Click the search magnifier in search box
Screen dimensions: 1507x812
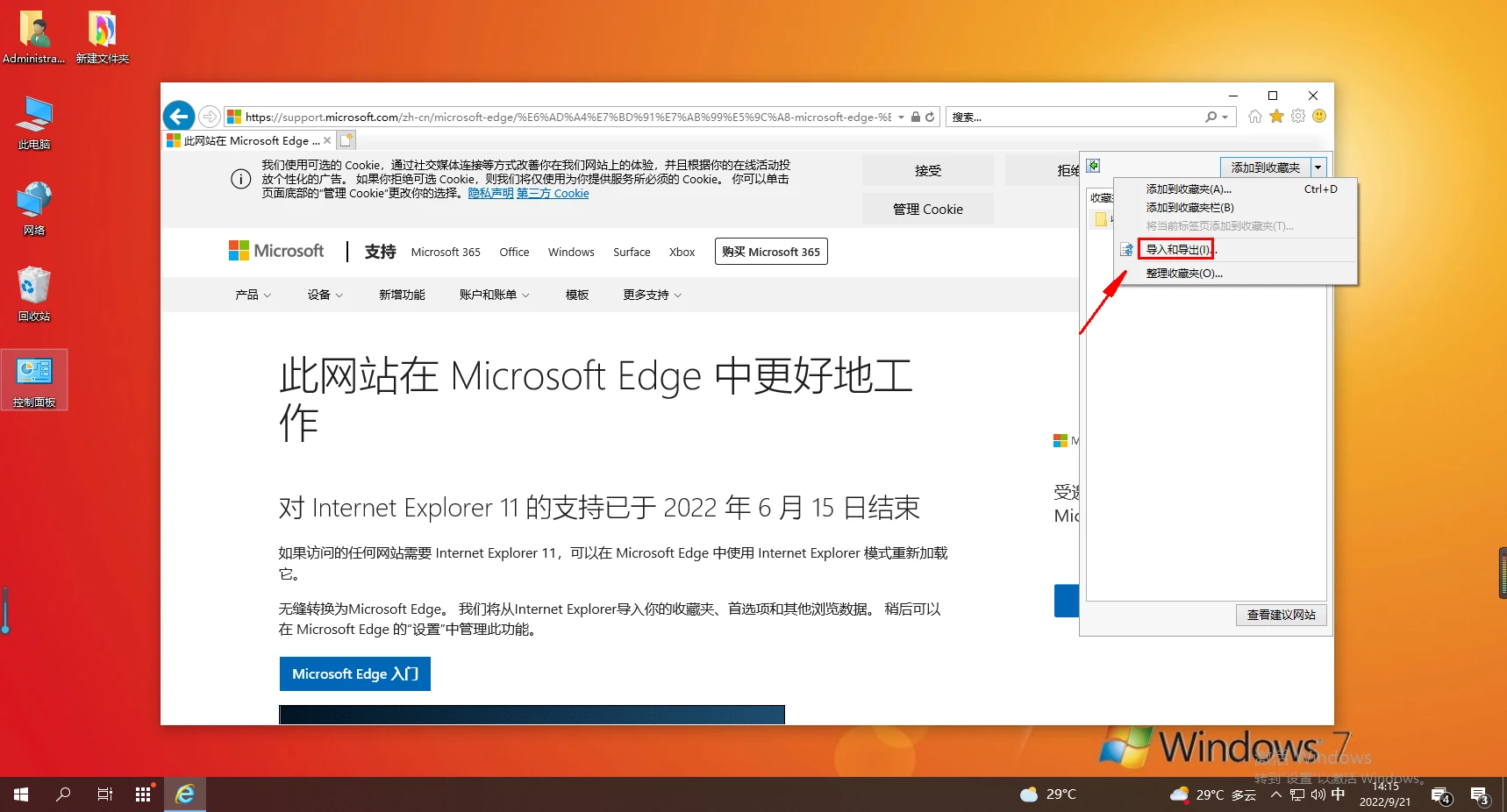pos(1211,117)
